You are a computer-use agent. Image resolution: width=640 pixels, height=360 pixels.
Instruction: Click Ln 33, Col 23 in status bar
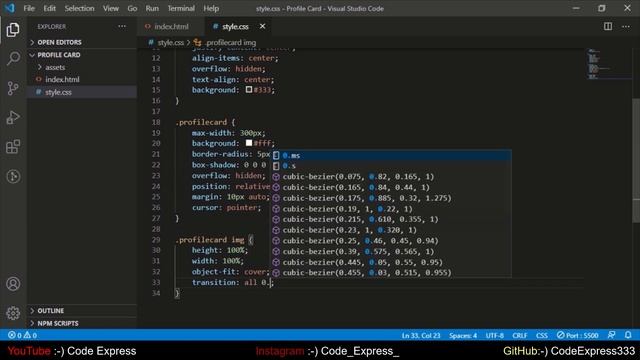click(x=421, y=335)
